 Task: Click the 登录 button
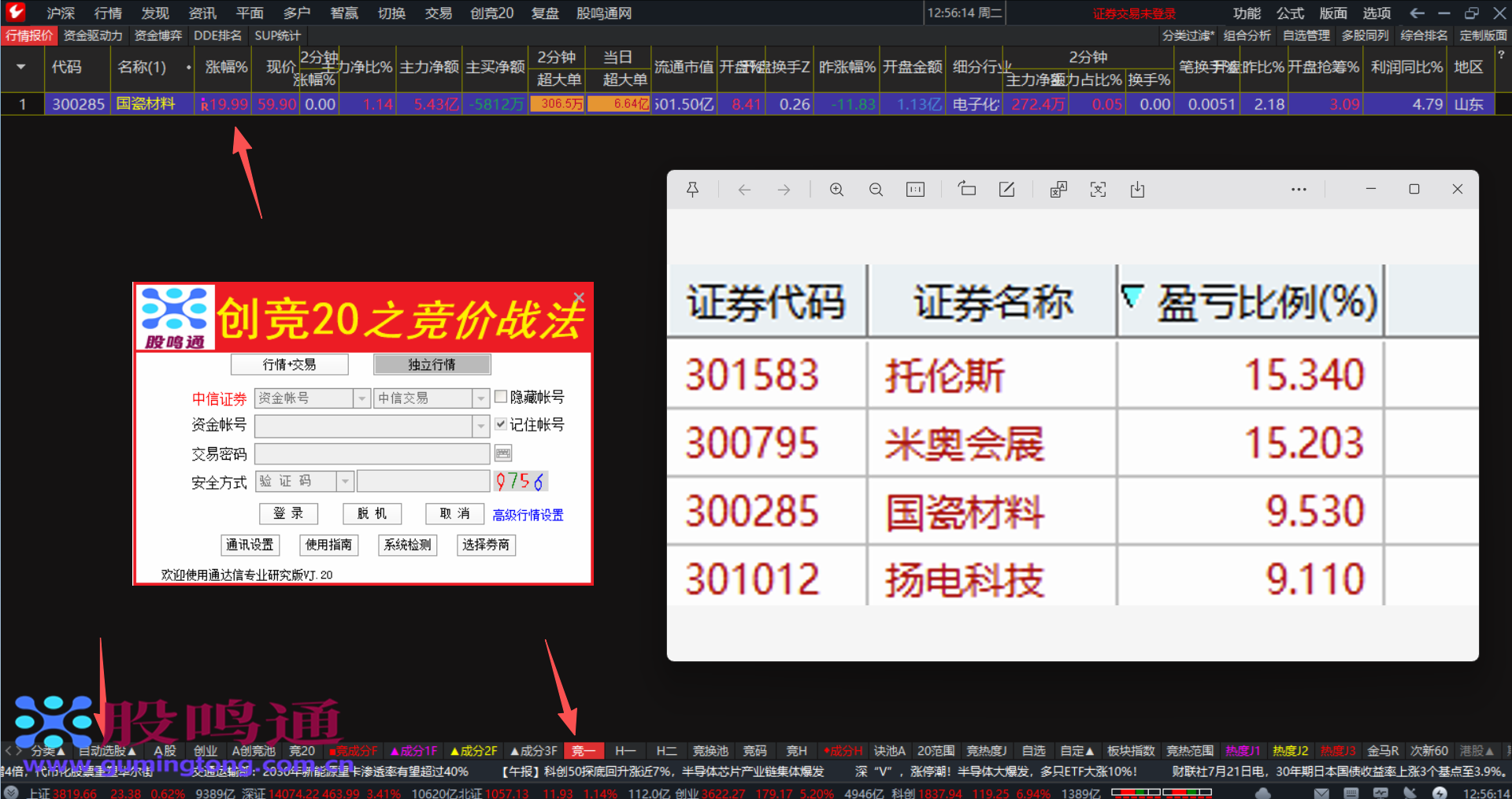[288, 513]
